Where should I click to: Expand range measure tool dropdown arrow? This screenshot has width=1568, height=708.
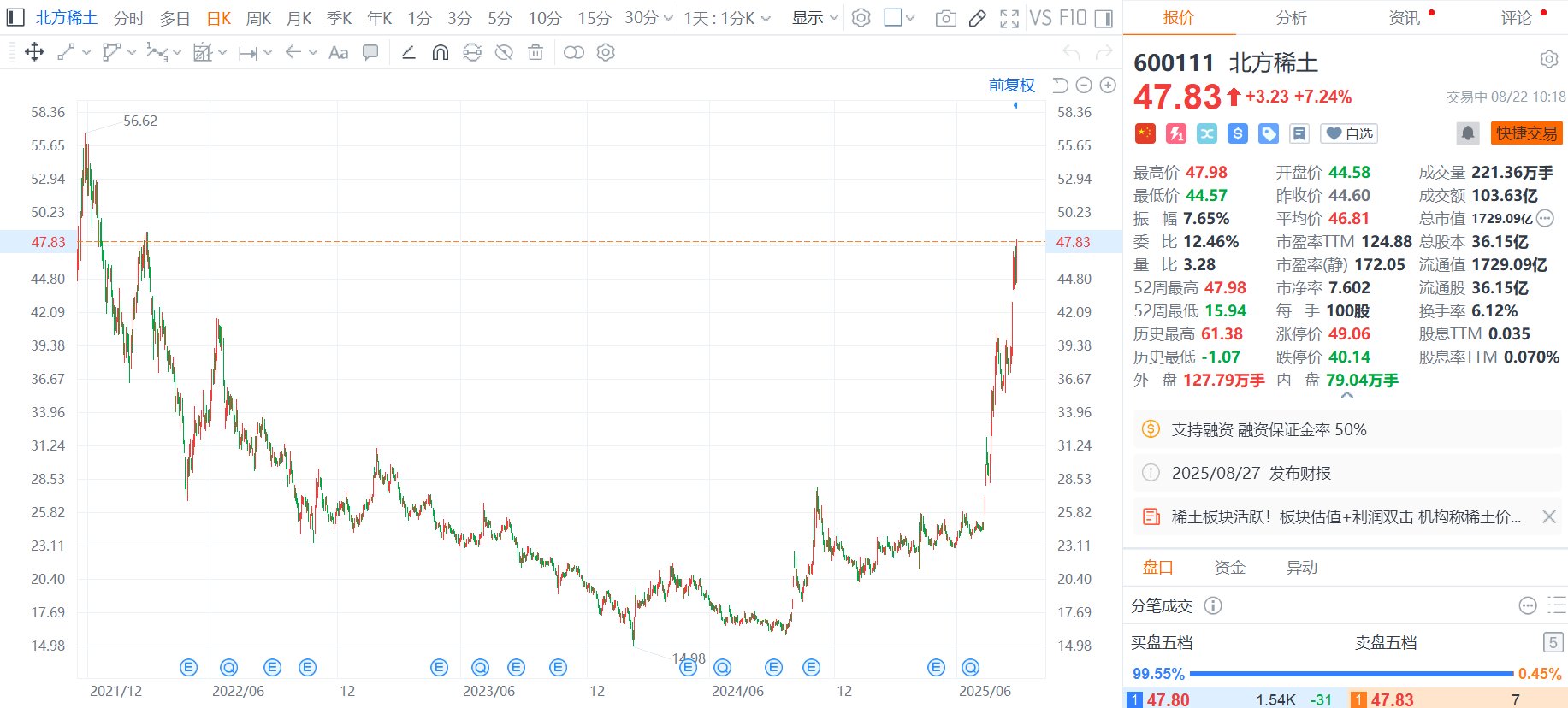pos(268,52)
